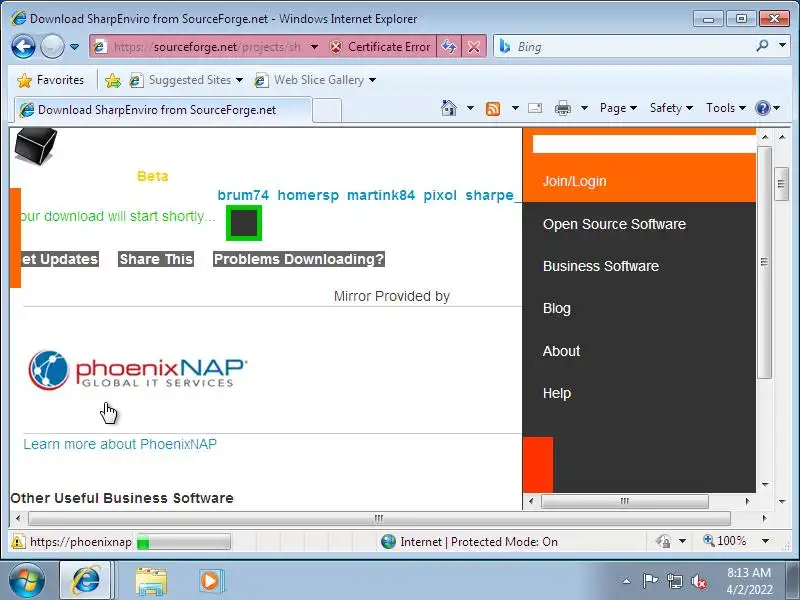Select Business Software menu item
Viewport: 800px width, 600px height.
601,266
